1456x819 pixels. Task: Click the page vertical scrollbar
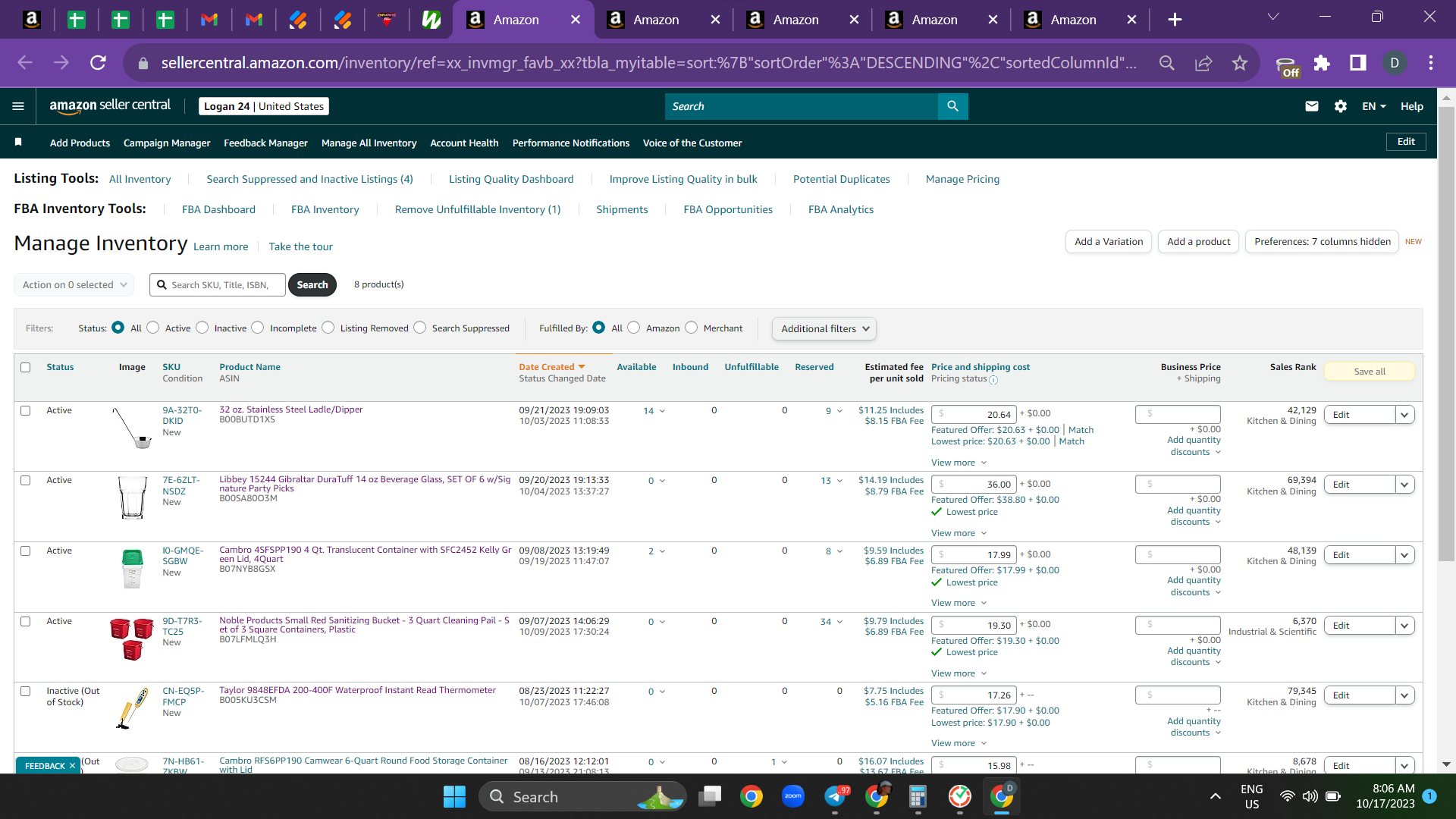click(1446, 334)
